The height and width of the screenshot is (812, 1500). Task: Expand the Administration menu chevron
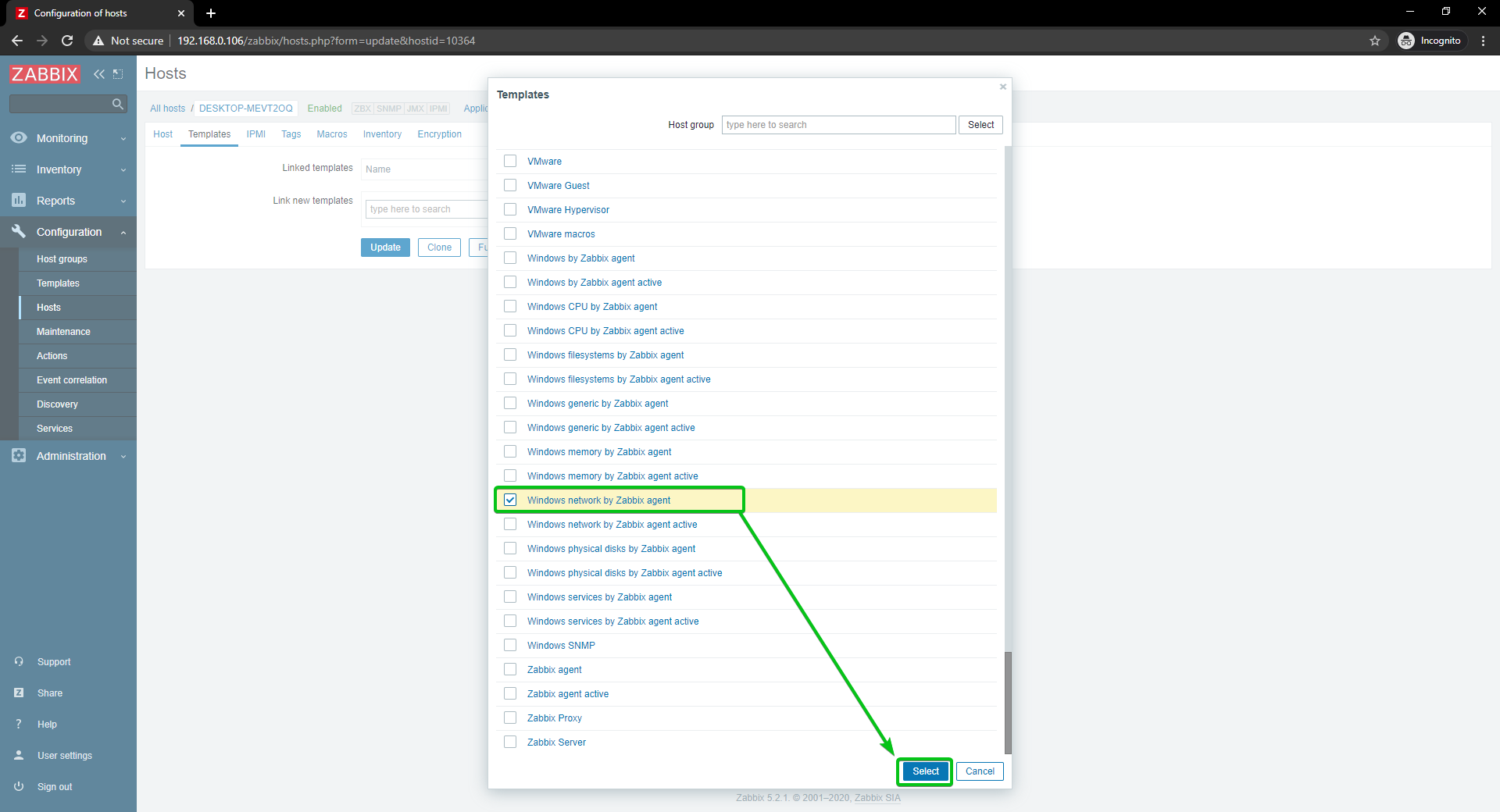tap(123, 457)
